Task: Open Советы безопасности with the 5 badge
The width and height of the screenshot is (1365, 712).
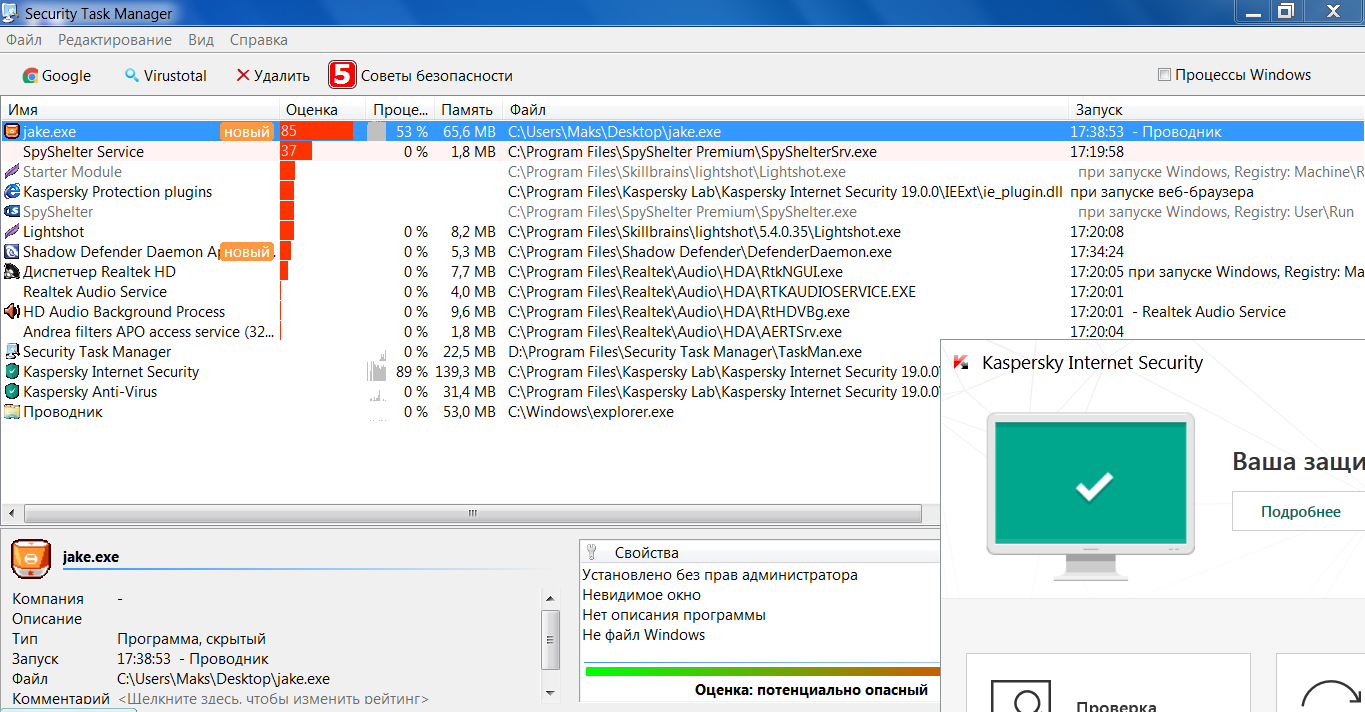Action: click(x=421, y=75)
